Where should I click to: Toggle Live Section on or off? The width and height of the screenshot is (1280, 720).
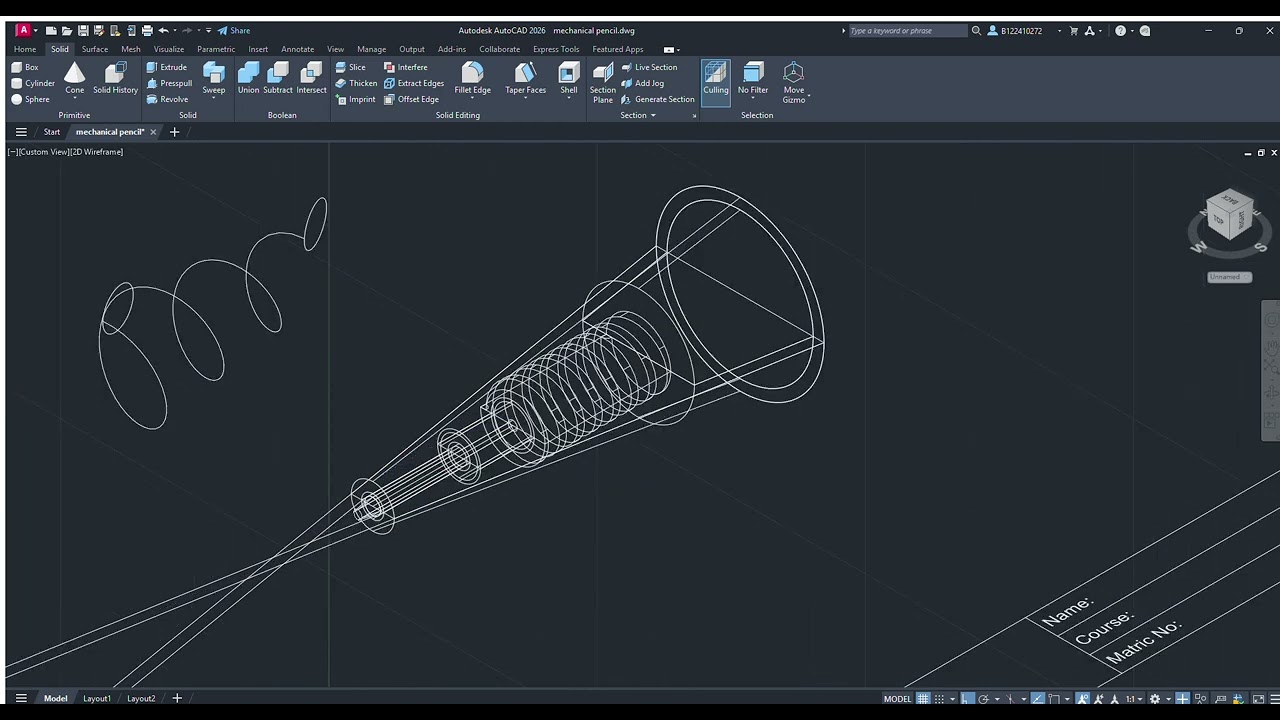tap(649, 67)
